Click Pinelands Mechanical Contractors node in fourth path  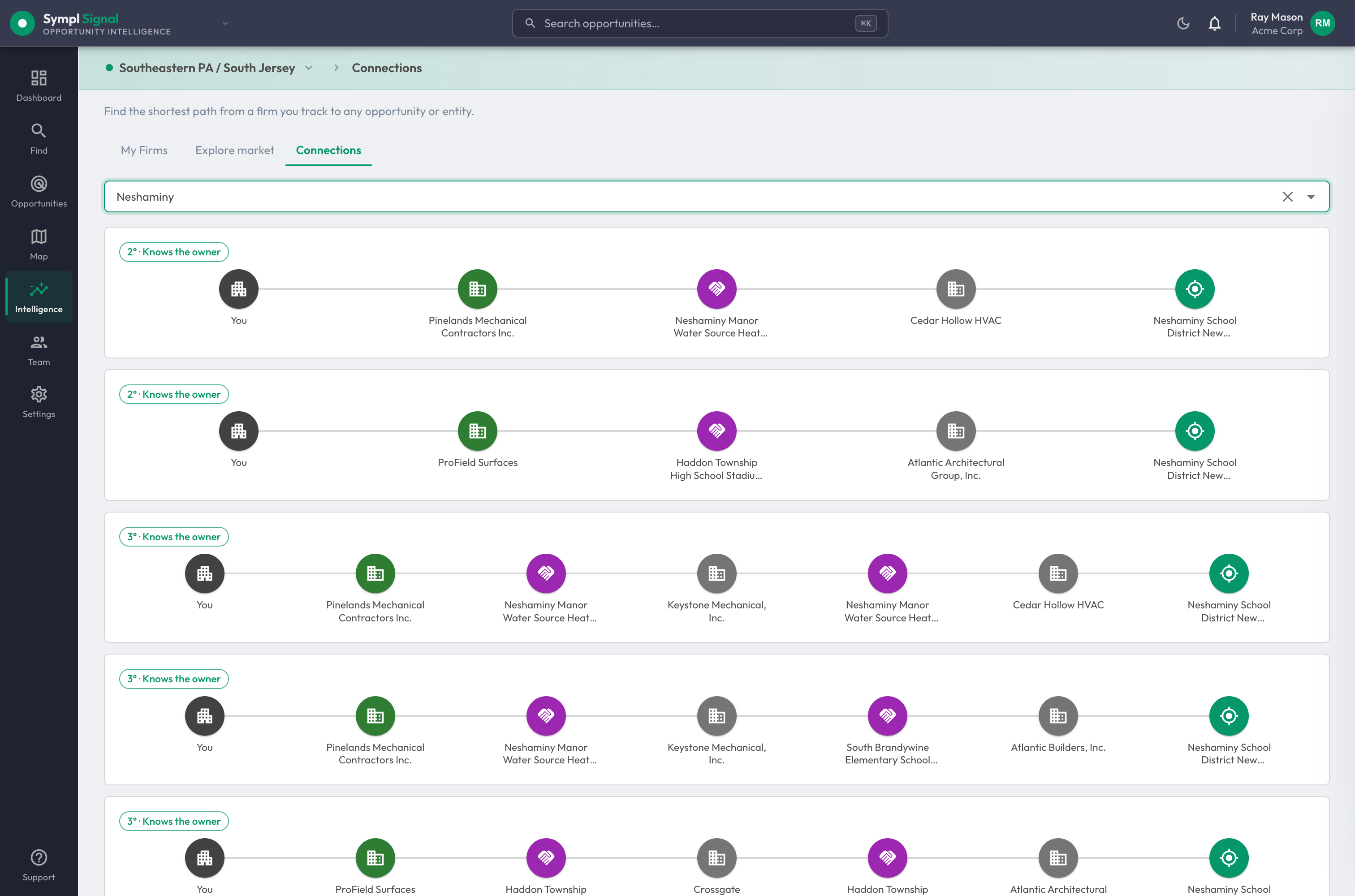(375, 715)
